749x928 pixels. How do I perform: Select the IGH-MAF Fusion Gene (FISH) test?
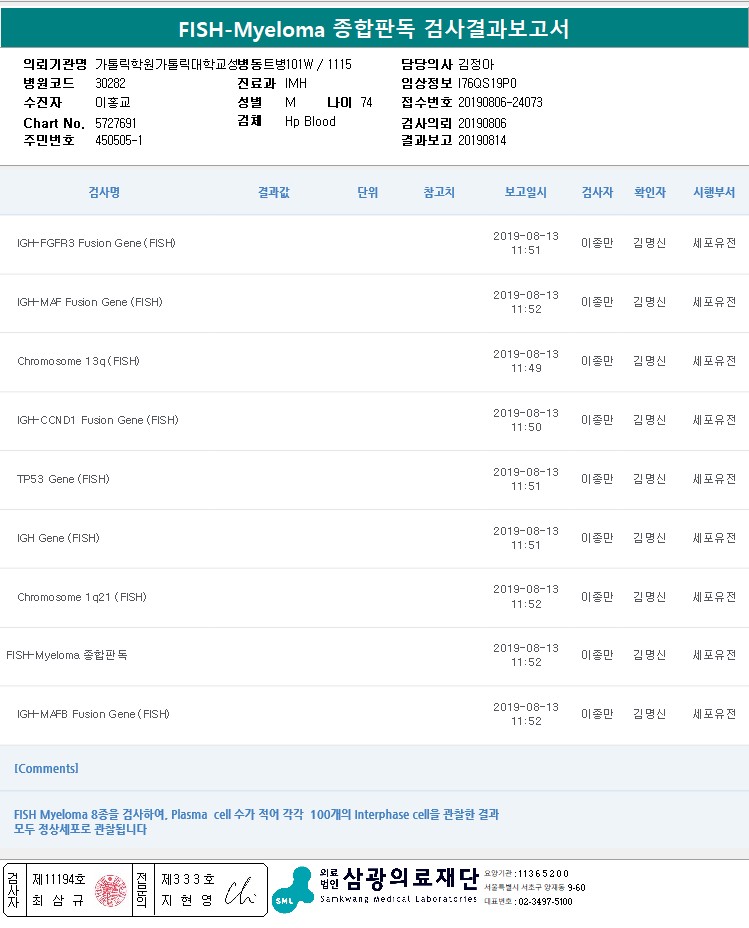[89, 302]
